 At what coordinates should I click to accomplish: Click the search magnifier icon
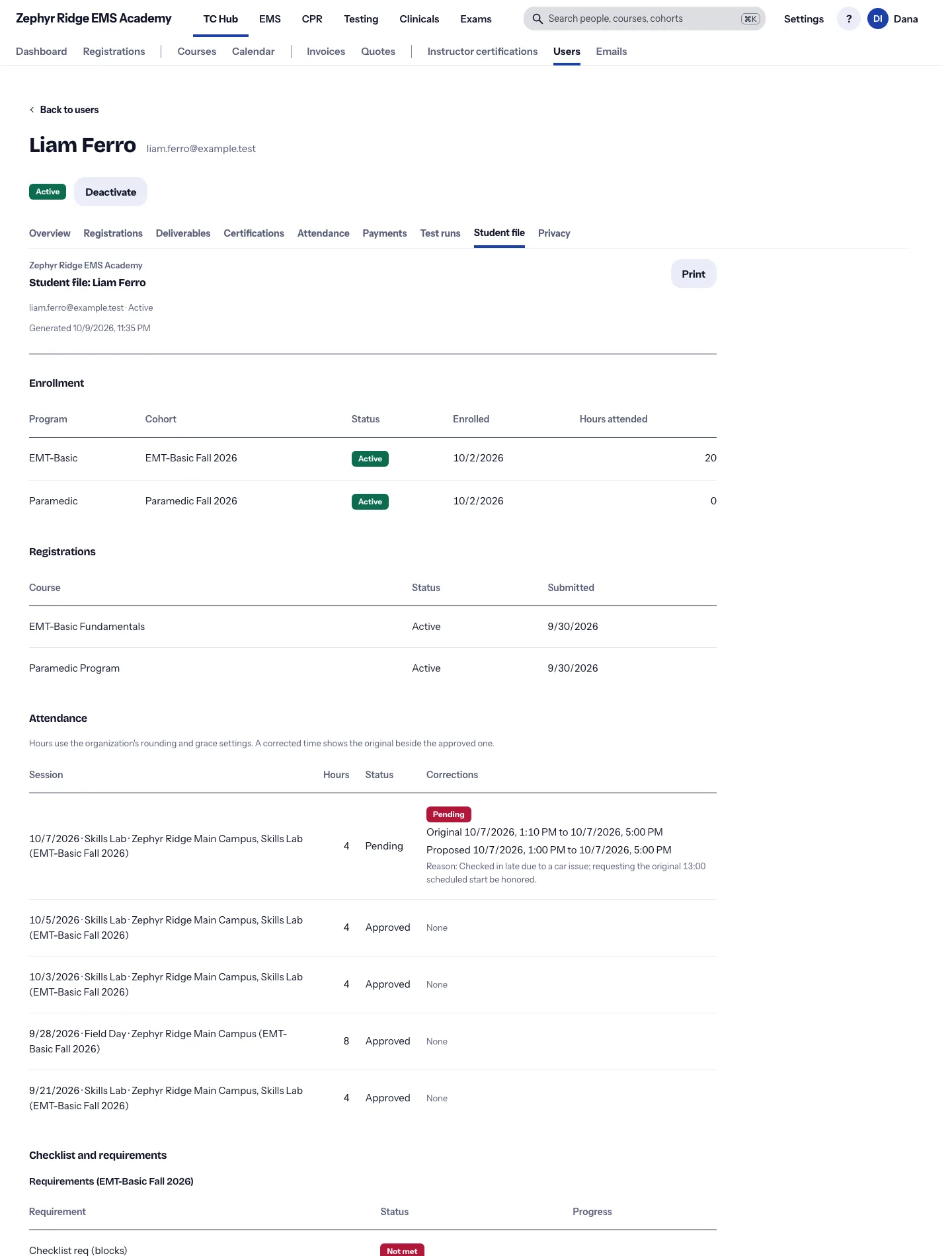click(x=537, y=19)
